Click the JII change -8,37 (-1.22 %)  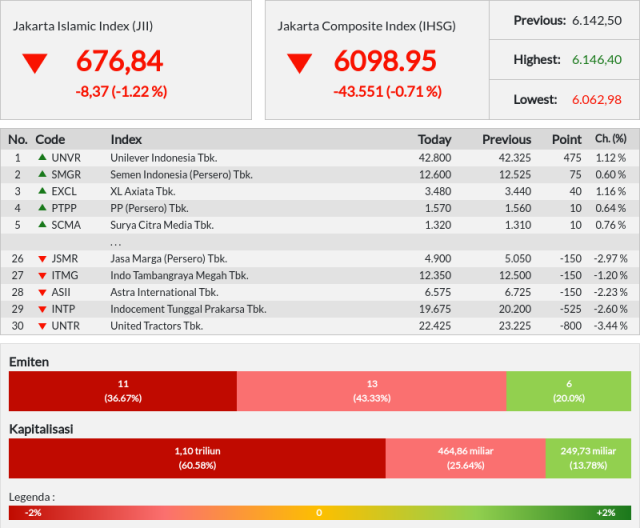click(121, 91)
